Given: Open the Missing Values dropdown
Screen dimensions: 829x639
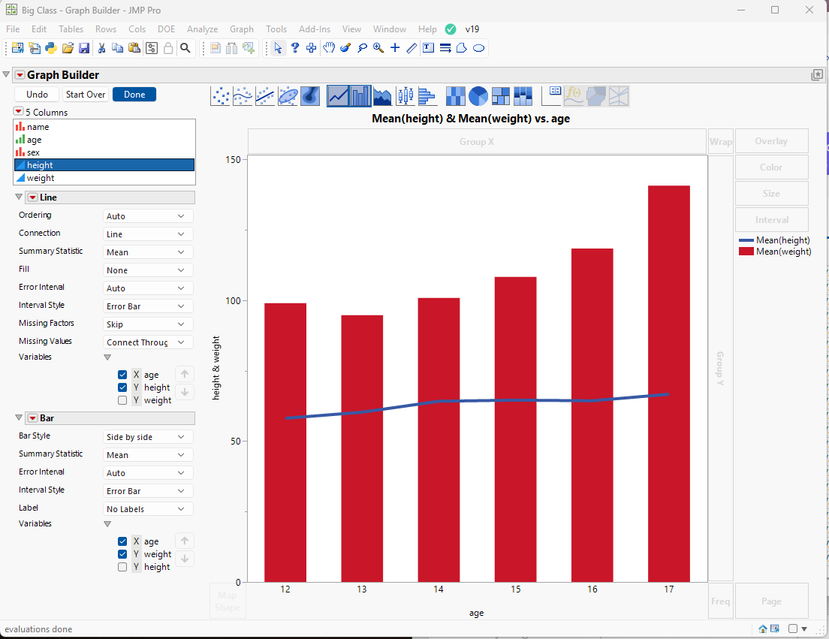Looking at the screenshot, I should [x=146, y=342].
